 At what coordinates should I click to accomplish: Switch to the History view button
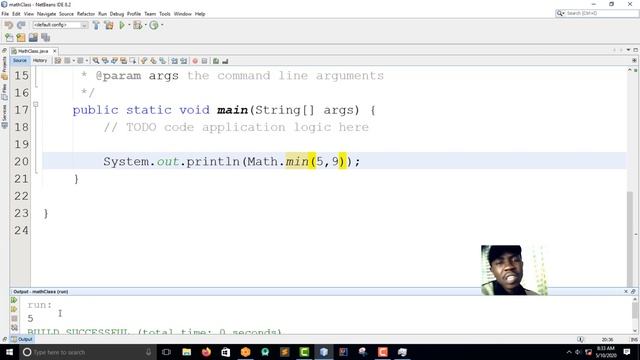(x=40, y=60)
